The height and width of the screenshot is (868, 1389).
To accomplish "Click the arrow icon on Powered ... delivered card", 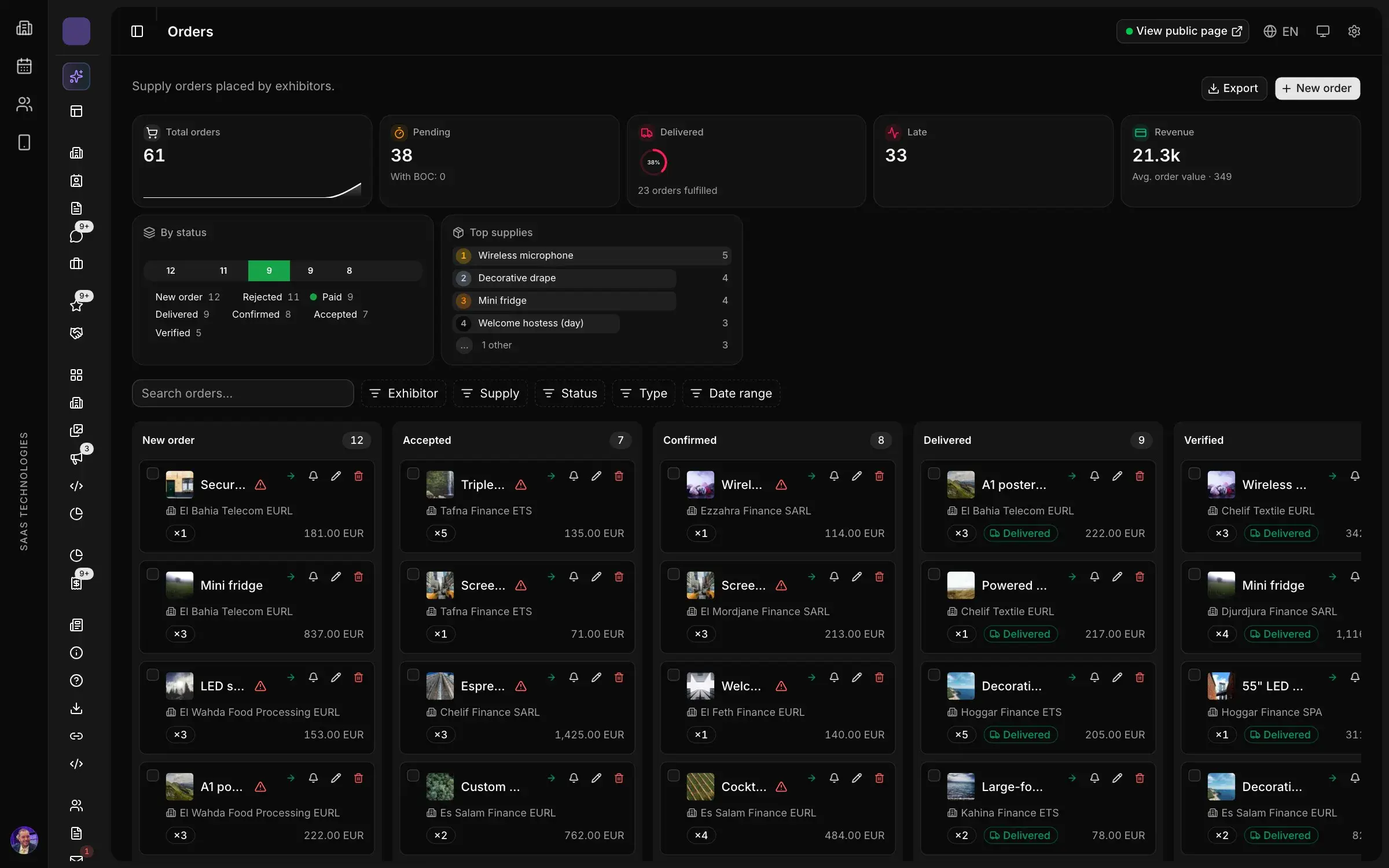I will (x=1072, y=576).
